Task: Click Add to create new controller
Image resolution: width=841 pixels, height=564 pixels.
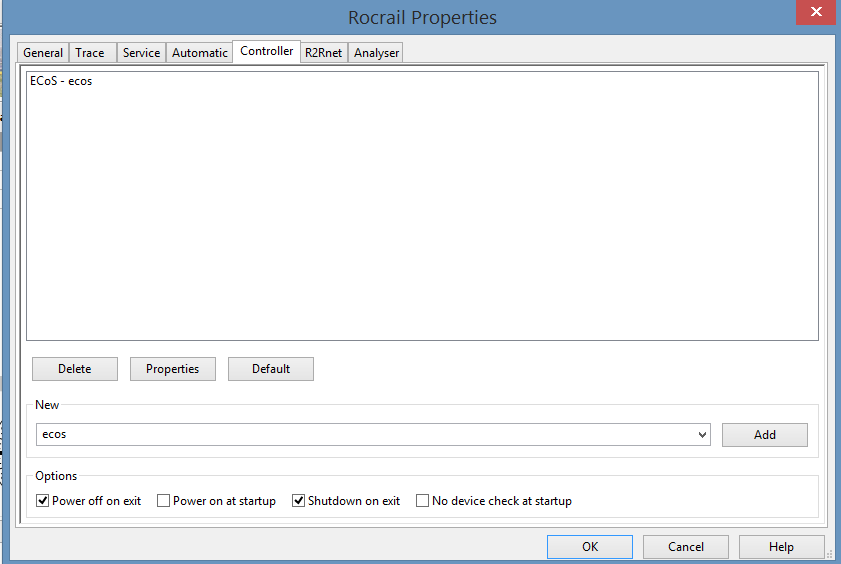Action: [x=765, y=435]
